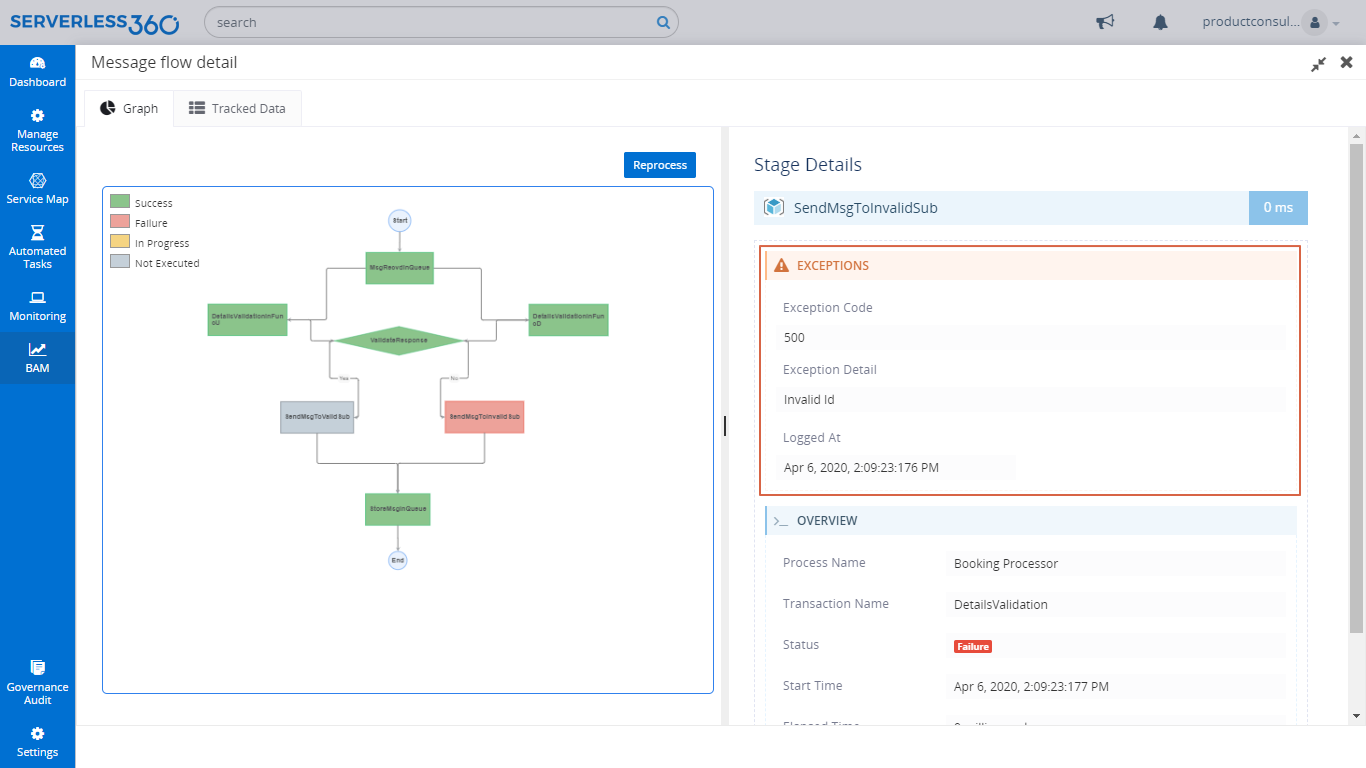Open the Monitoring section
The height and width of the screenshot is (768, 1366).
coord(37,305)
